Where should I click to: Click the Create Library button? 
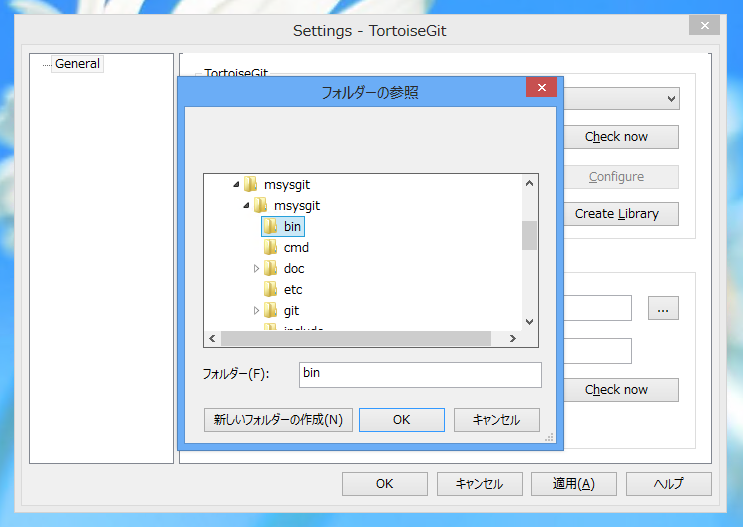621,214
